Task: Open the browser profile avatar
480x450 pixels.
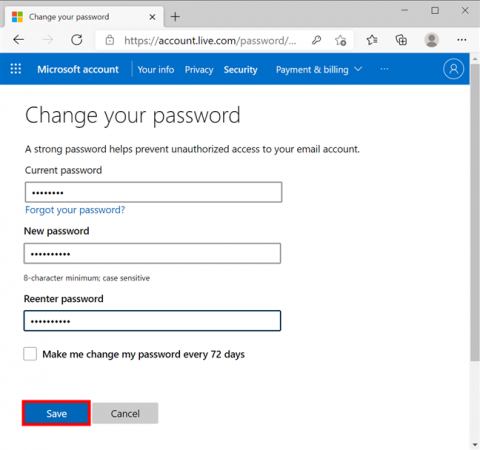Action: tap(432, 40)
